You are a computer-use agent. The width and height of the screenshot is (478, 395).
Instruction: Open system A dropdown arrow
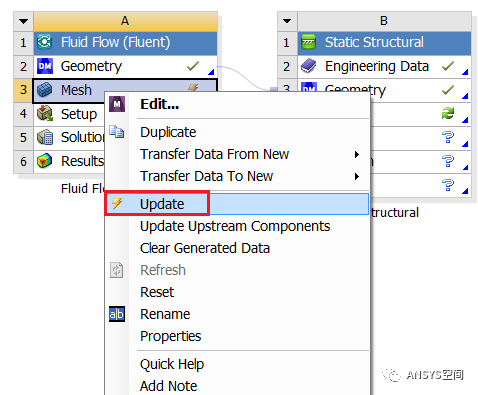23,21
